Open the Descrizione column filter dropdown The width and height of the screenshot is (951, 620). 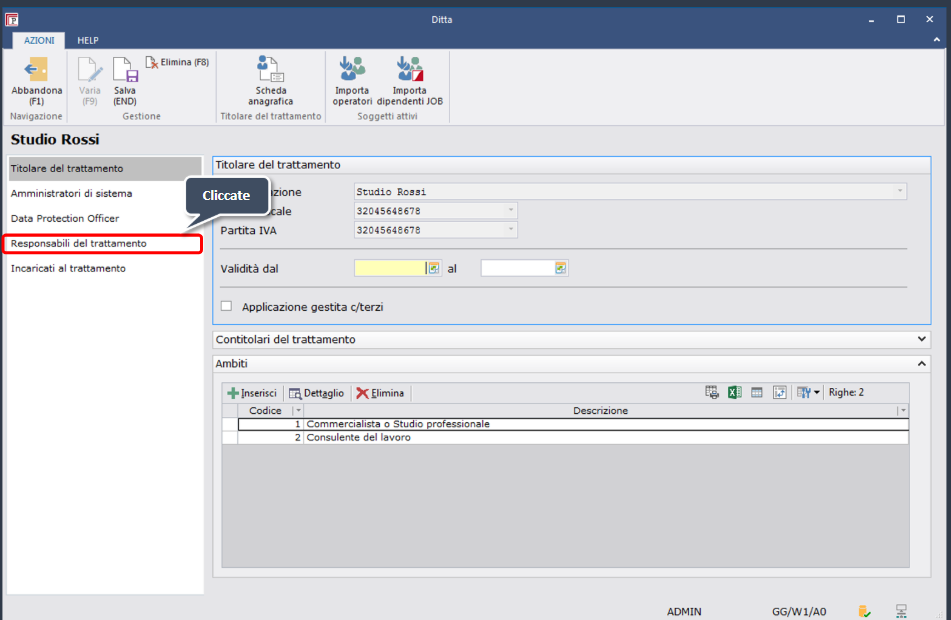coord(902,411)
